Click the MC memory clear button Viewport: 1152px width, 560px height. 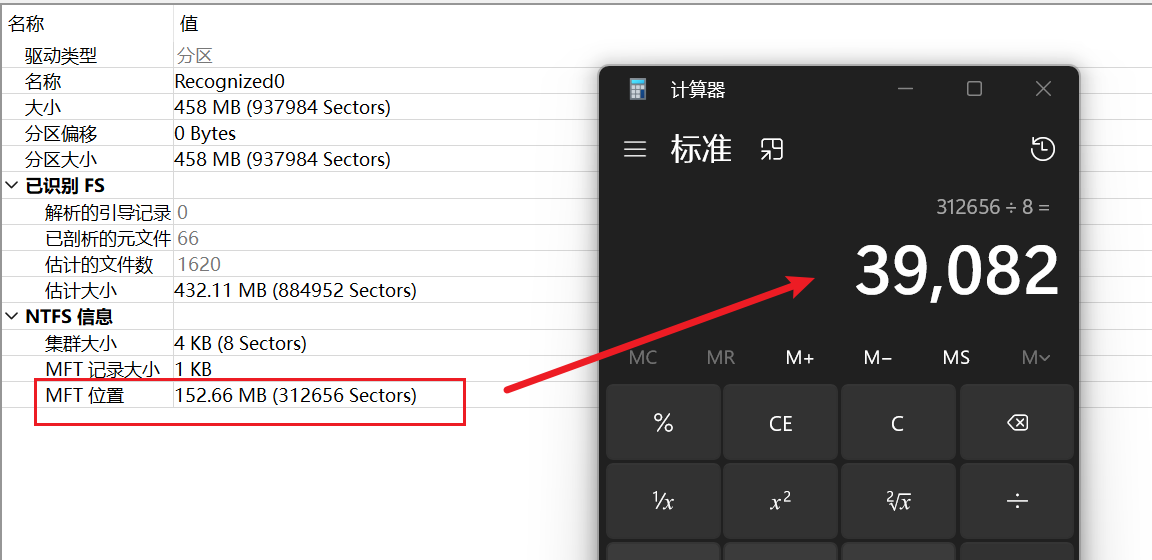643,358
